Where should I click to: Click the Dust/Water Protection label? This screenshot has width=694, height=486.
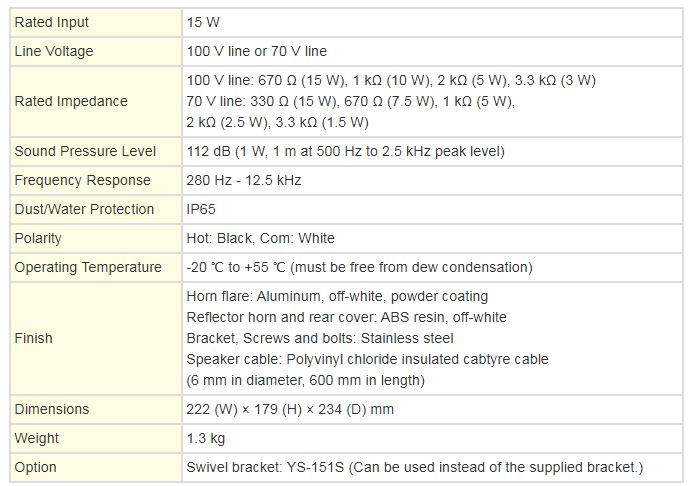[x=84, y=210]
